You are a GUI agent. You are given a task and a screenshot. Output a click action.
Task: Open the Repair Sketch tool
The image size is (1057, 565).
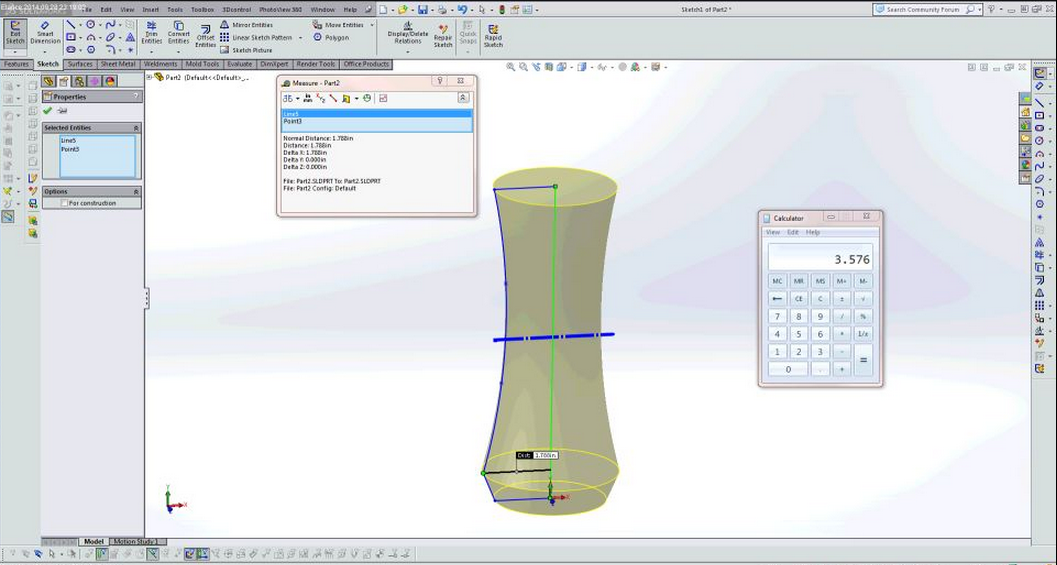pyautogui.click(x=443, y=36)
